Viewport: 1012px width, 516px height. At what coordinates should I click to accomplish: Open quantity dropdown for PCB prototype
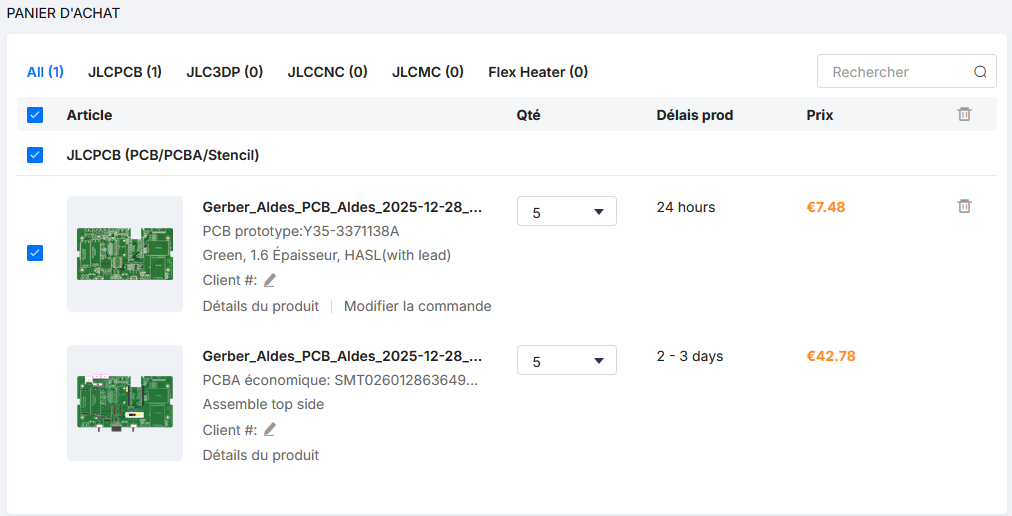coord(566,212)
